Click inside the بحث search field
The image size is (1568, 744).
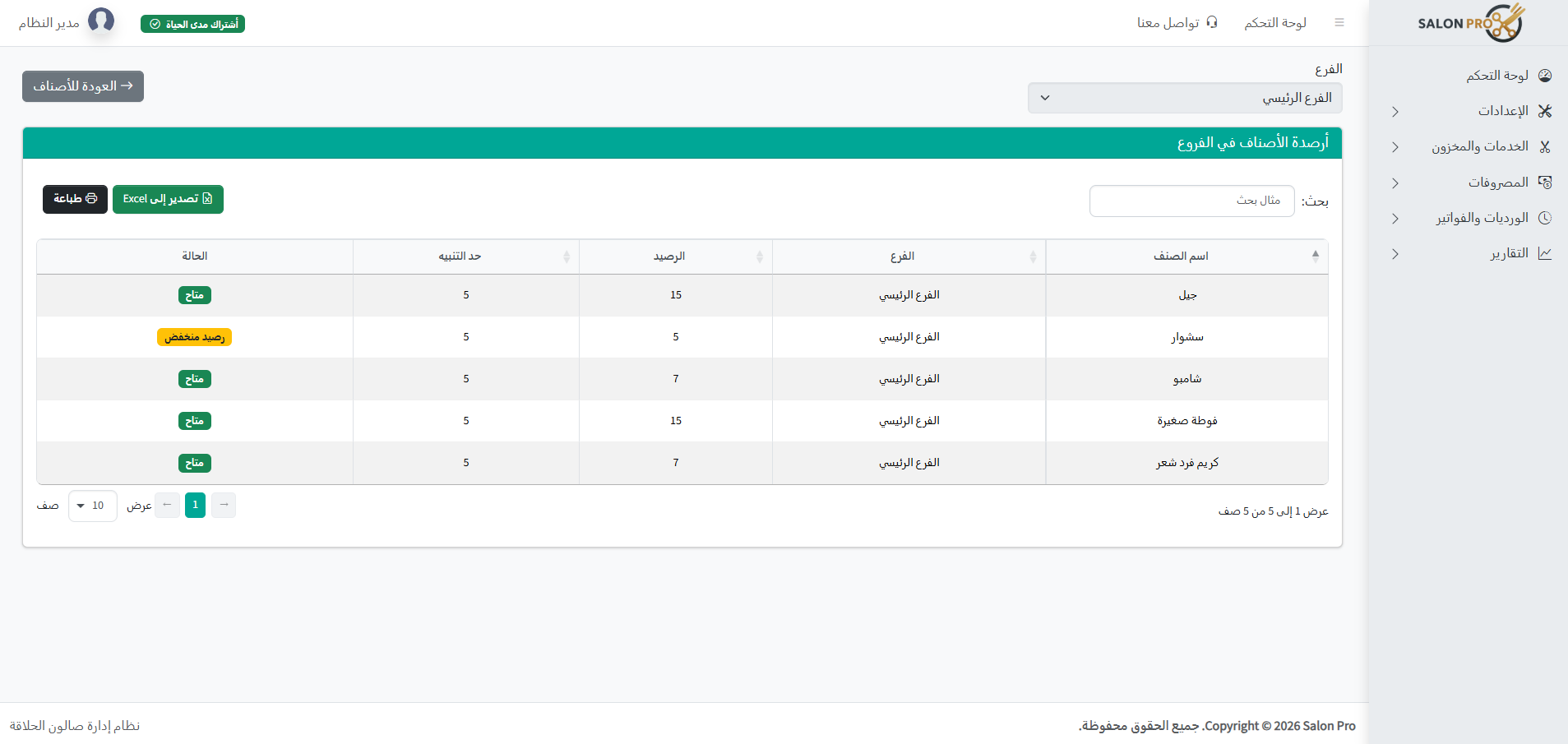tap(1191, 201)
